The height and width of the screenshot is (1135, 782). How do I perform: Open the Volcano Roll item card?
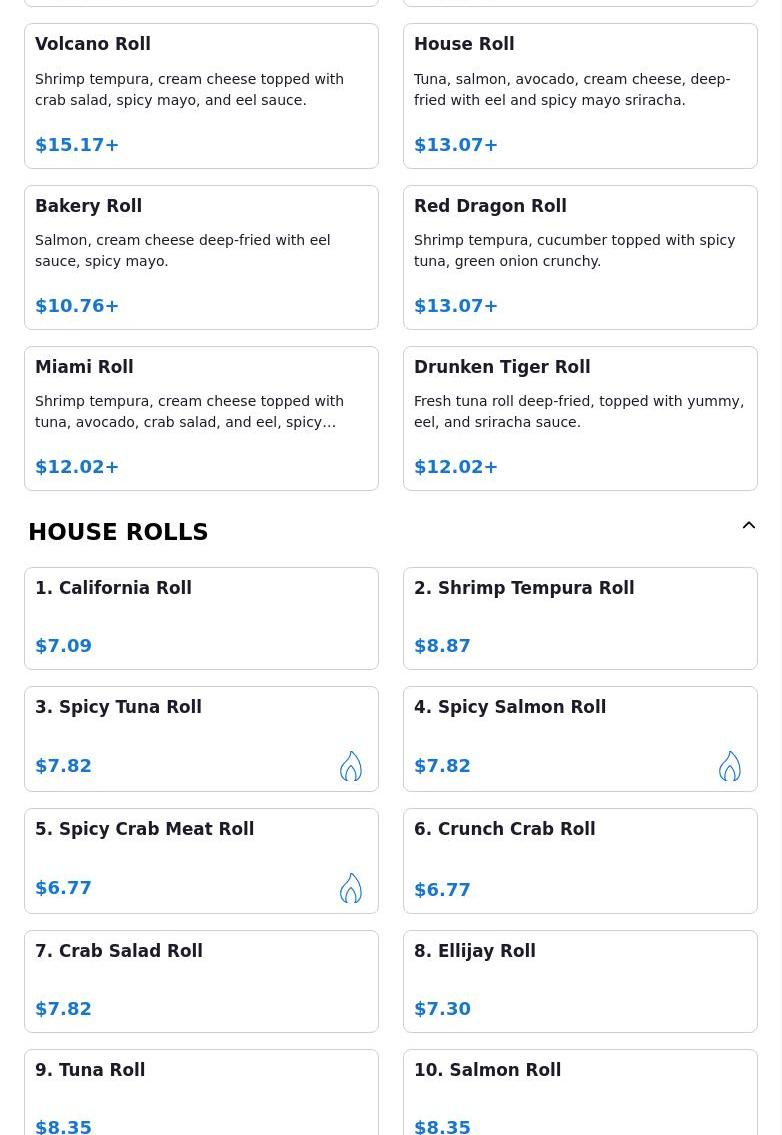201,96
